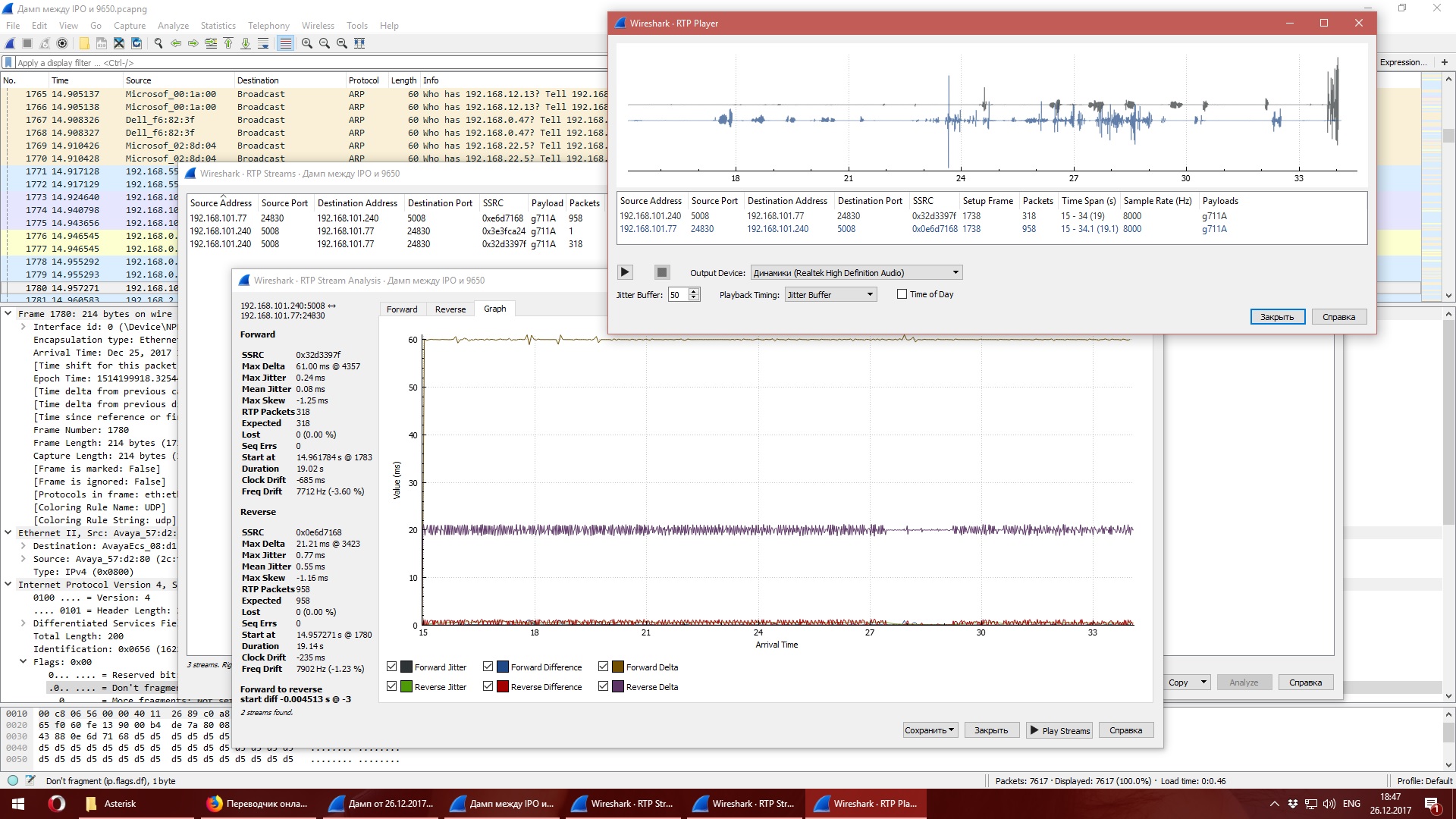Image resolution: width=1456 pixels, height=819 pixels.
Task: Open the Output Device dropdown
Action: pyautogui.click(x=856, y=272)
